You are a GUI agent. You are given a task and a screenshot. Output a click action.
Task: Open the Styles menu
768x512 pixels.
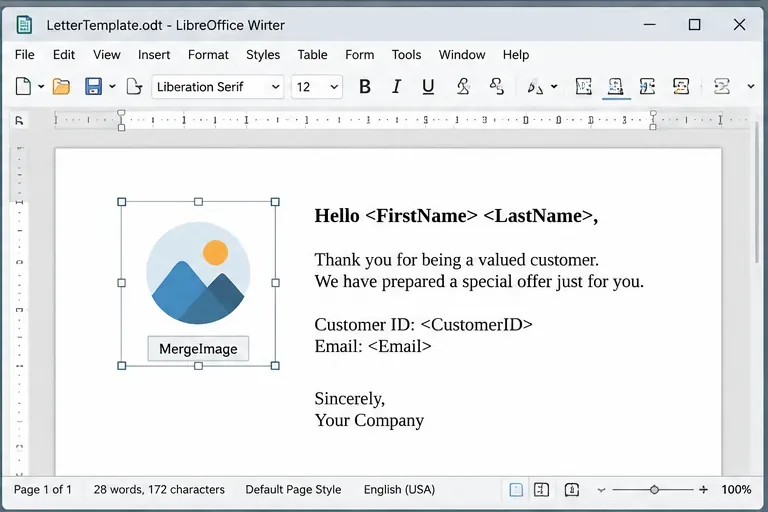(x=263, y=54)
